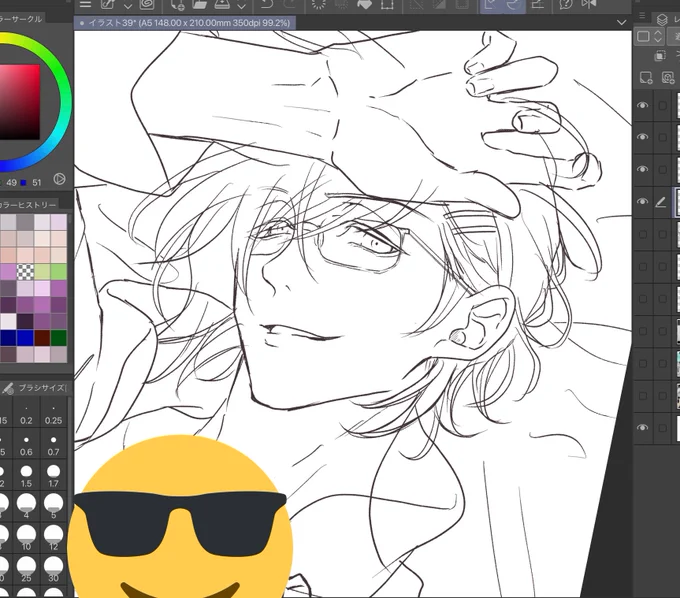This screenshot has width=680, height=598.
Task: Click the New canvas icon
Action: [177, 4]
